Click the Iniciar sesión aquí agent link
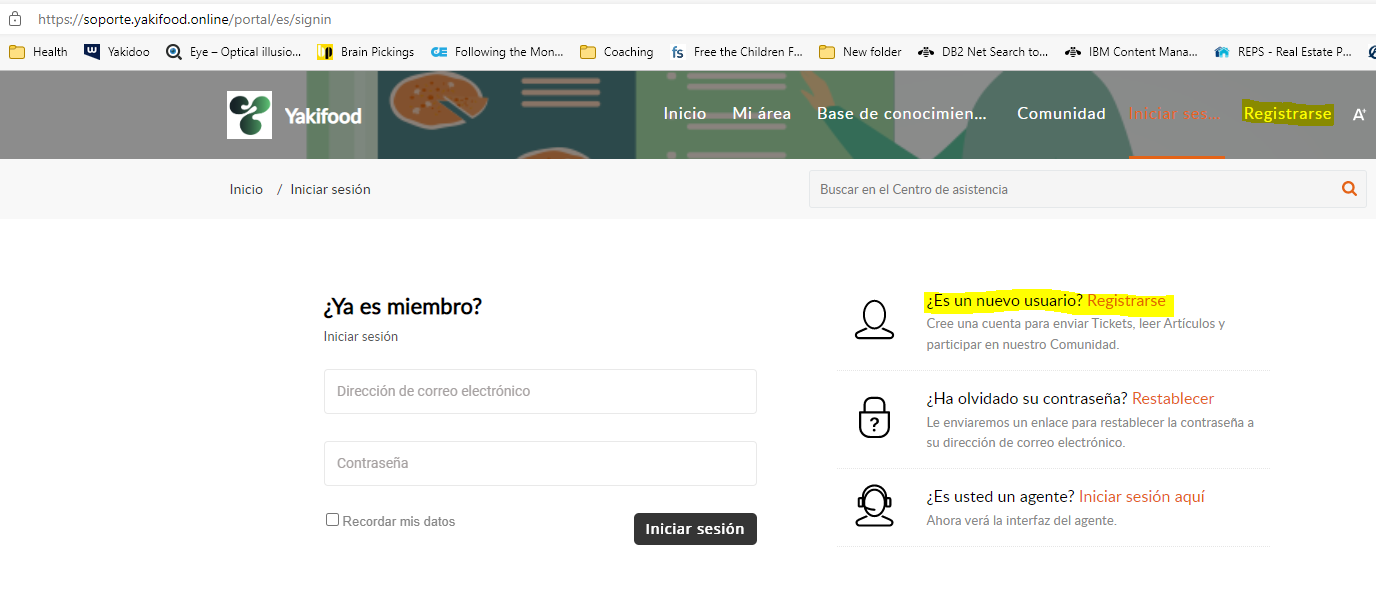 pos(1141,497)
